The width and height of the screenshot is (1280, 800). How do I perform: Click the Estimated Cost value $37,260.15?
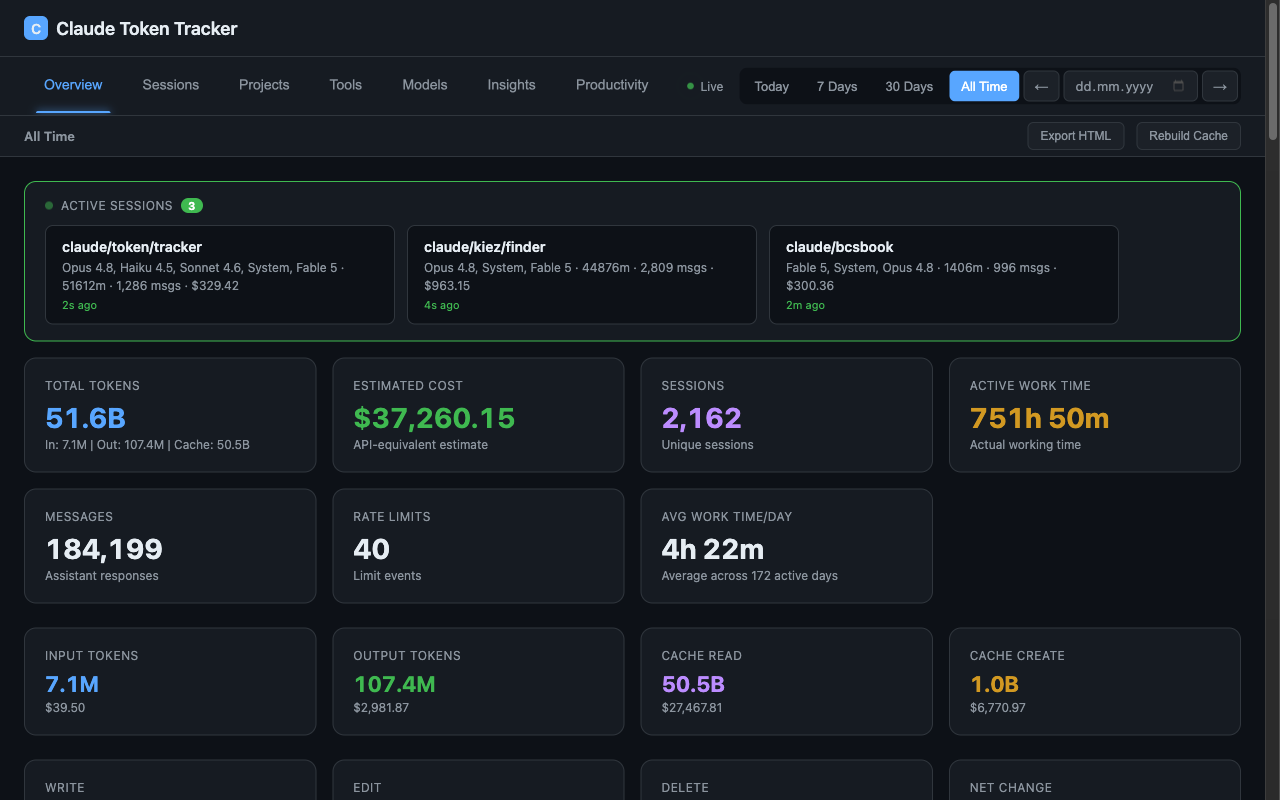[434, 418]
